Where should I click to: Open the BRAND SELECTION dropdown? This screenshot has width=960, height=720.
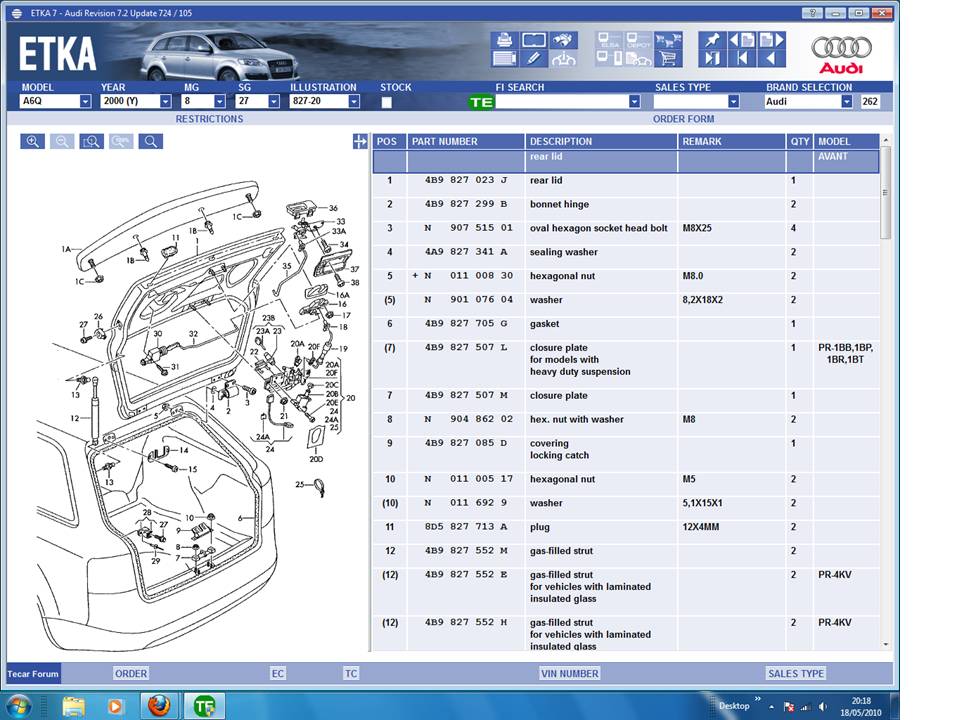point(846,102)
